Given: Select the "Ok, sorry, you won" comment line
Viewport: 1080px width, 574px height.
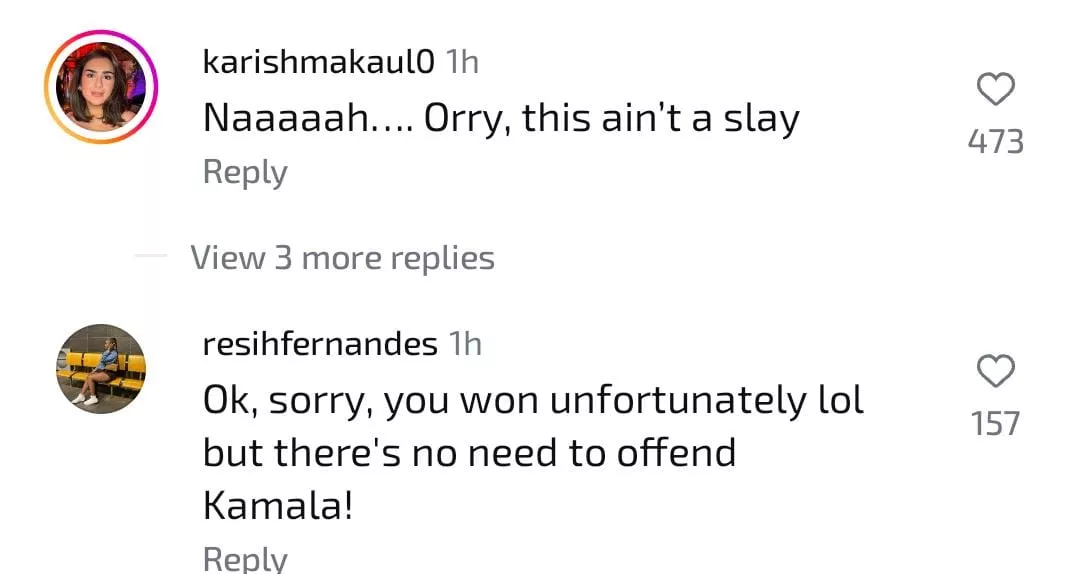Looking at the screenshot, I should [x=532, y=401].
